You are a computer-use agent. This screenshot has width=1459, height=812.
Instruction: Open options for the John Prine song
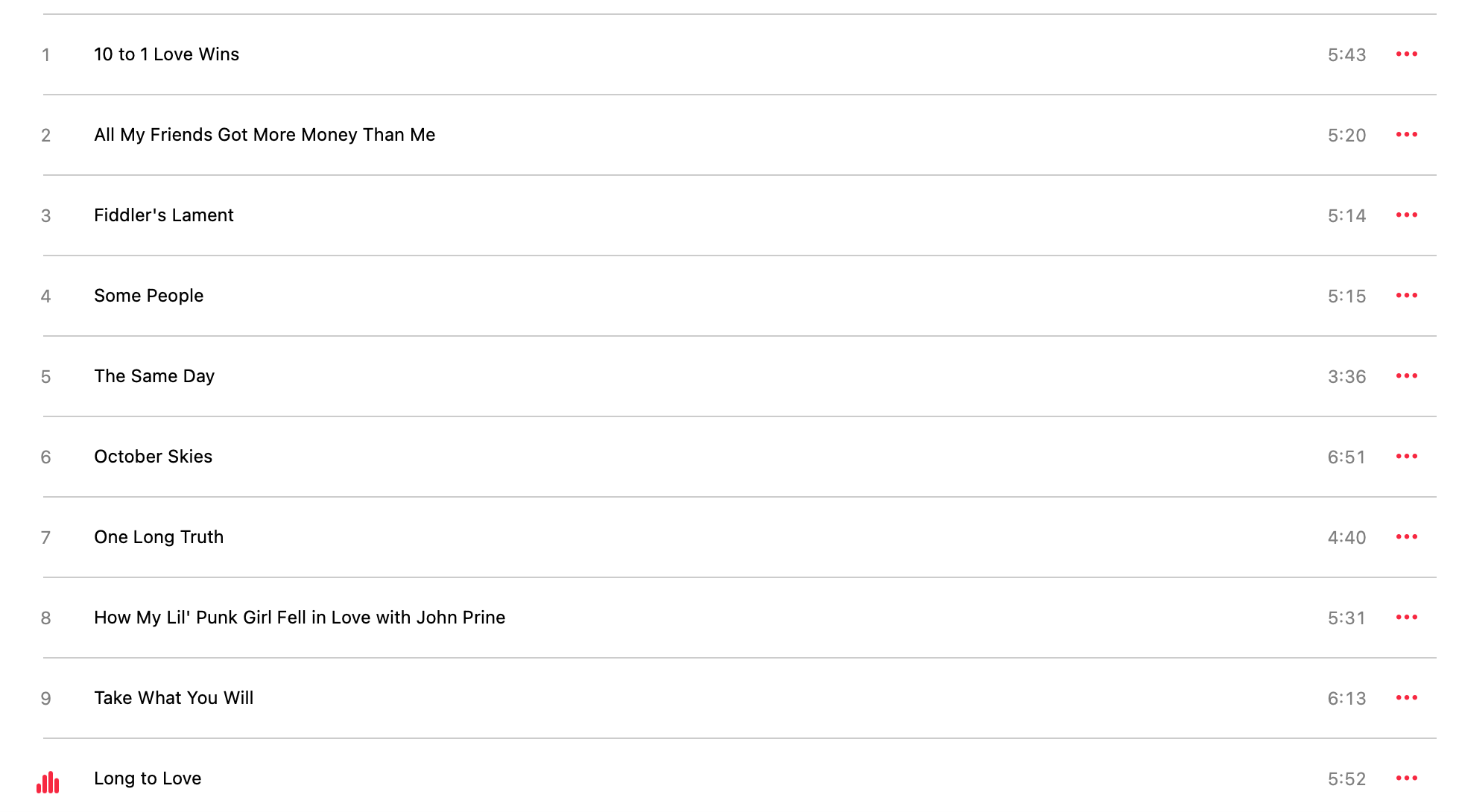click(x=1406, y=618)
